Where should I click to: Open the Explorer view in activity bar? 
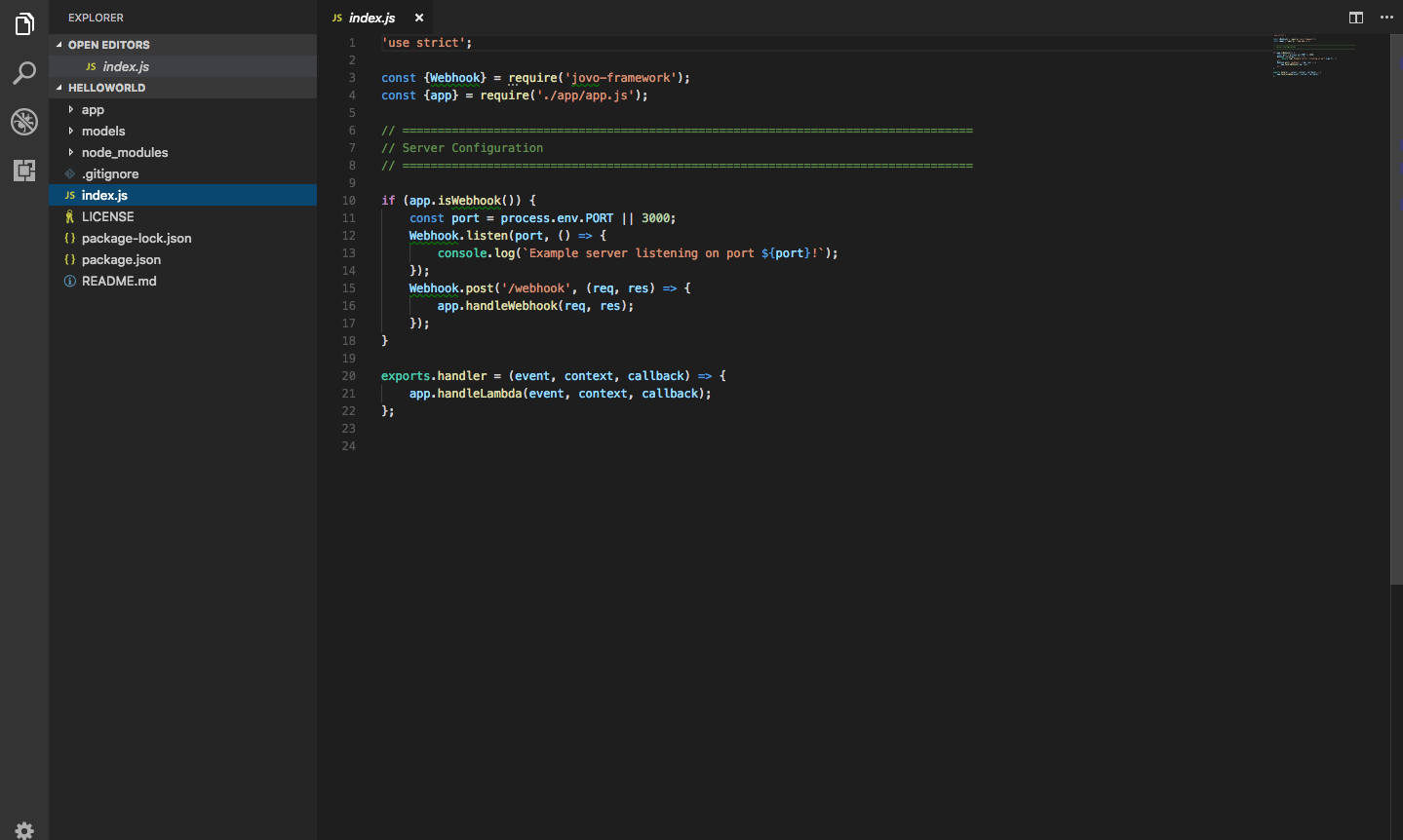point(24,24)
